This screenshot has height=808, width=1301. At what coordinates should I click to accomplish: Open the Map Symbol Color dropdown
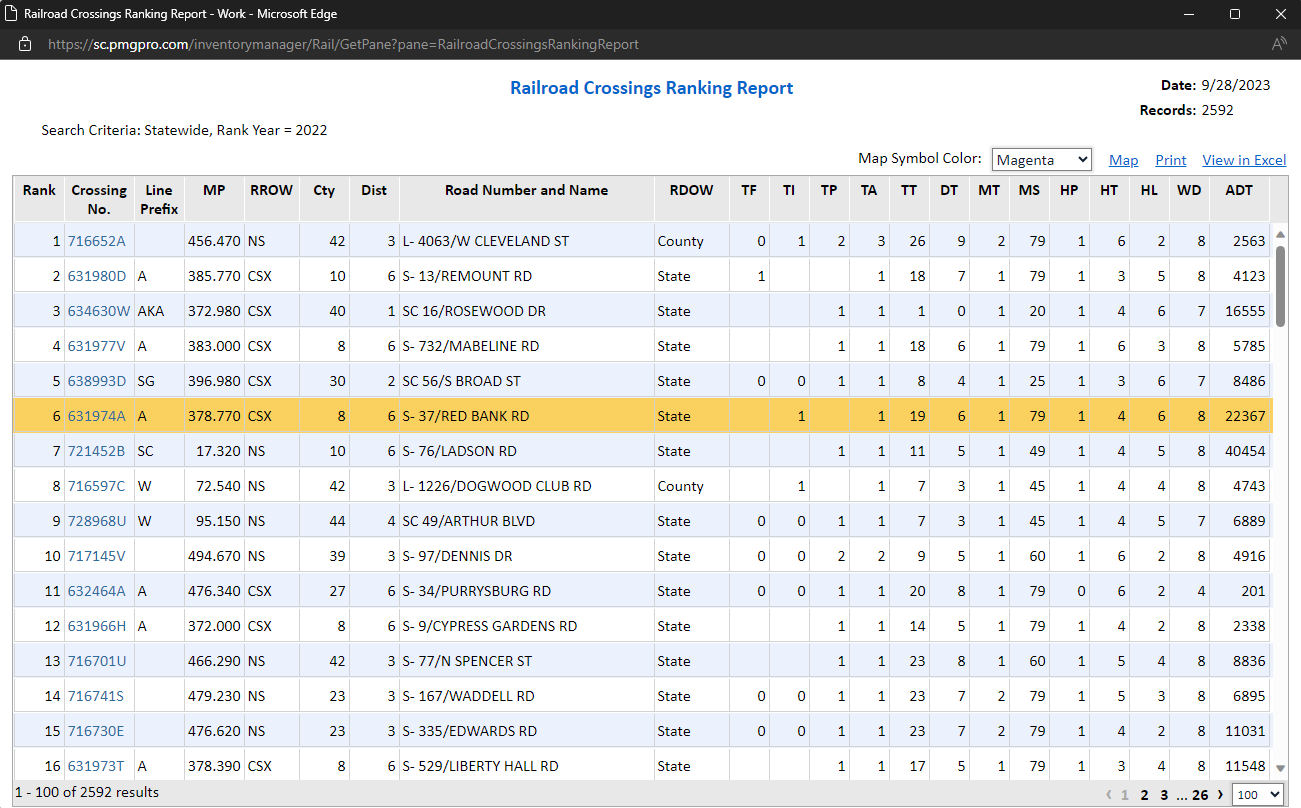[1041, 160]
